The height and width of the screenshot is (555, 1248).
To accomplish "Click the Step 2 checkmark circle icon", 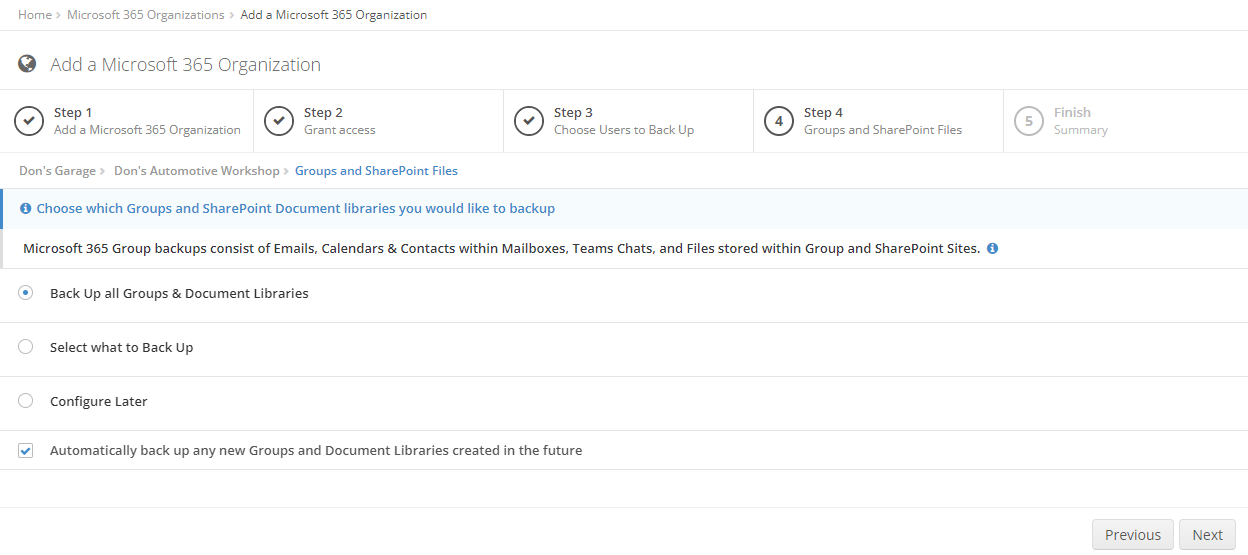I will click(x=279, y=121).
